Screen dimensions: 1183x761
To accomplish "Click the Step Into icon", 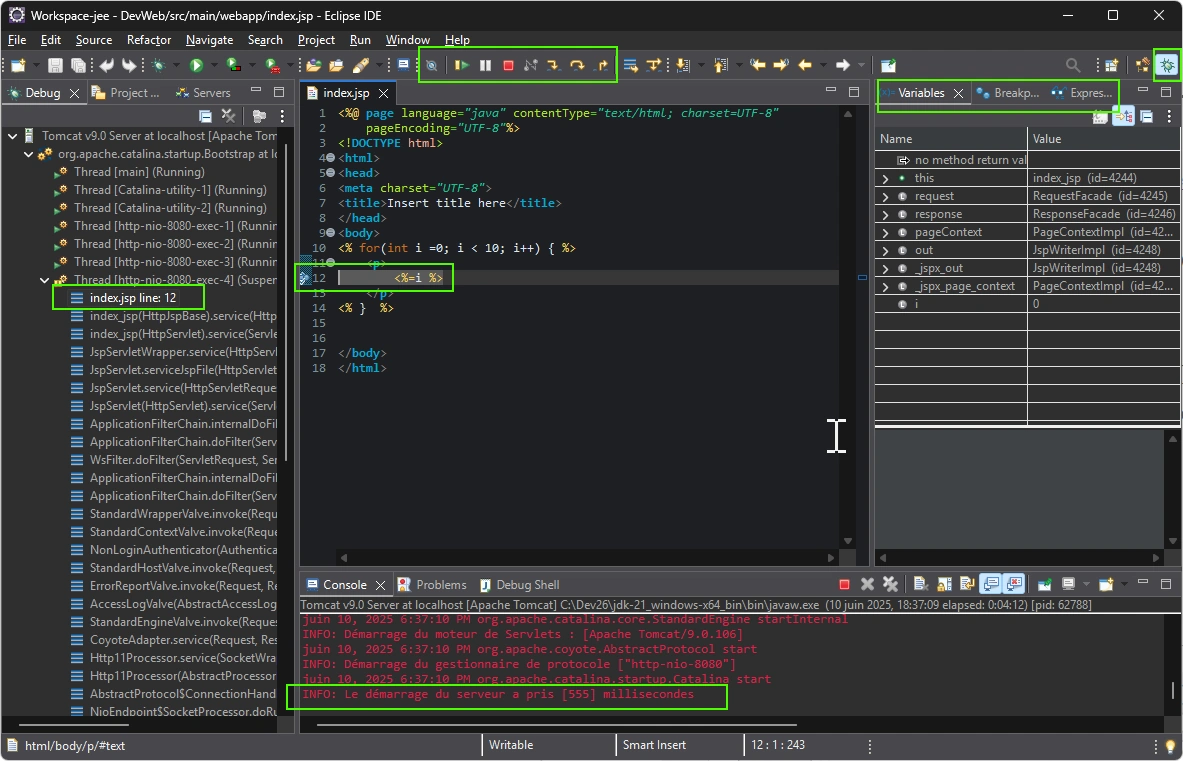I will pos(554,66).
